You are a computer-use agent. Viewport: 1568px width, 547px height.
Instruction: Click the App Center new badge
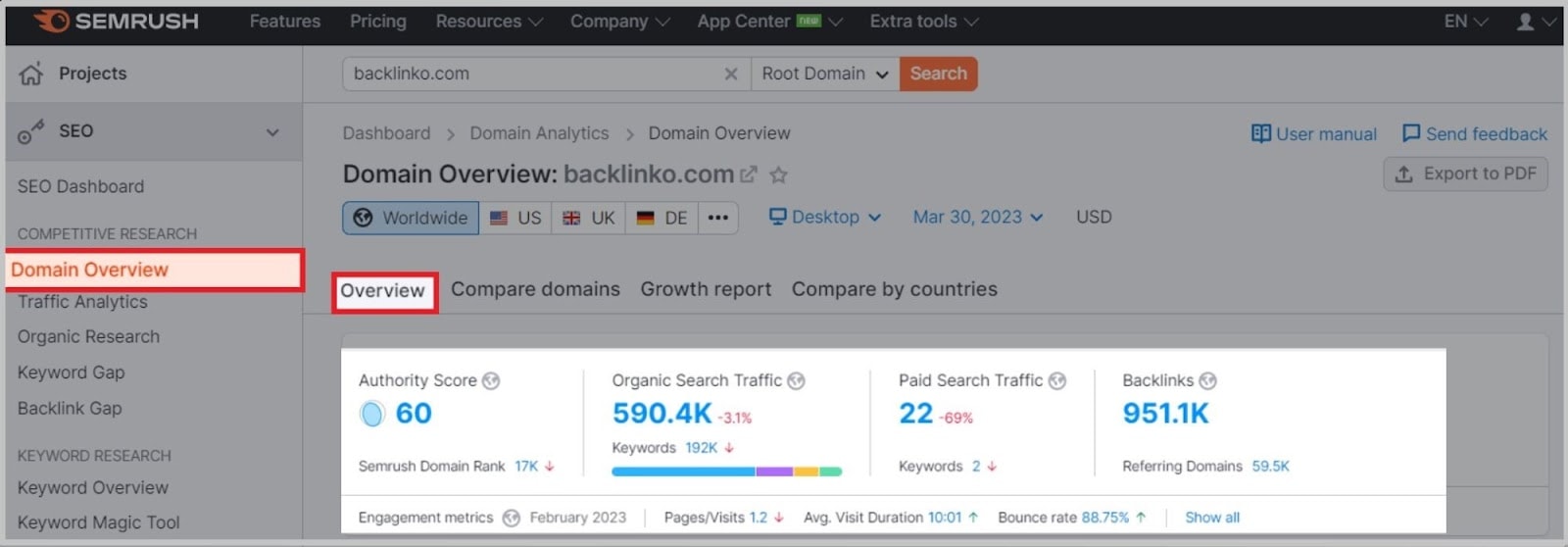click(x=808, y=21)
